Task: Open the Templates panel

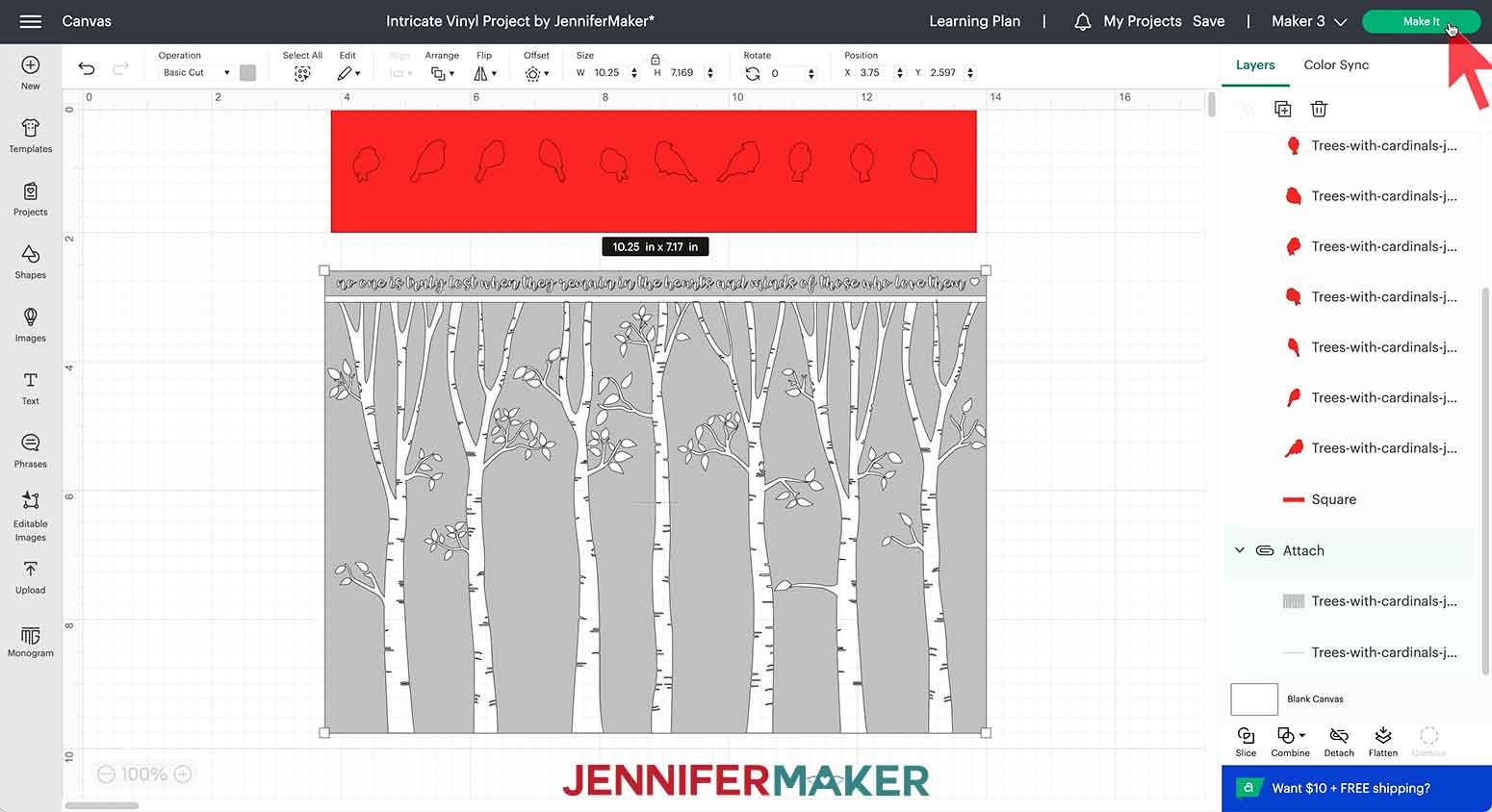Action: point(31,136)
